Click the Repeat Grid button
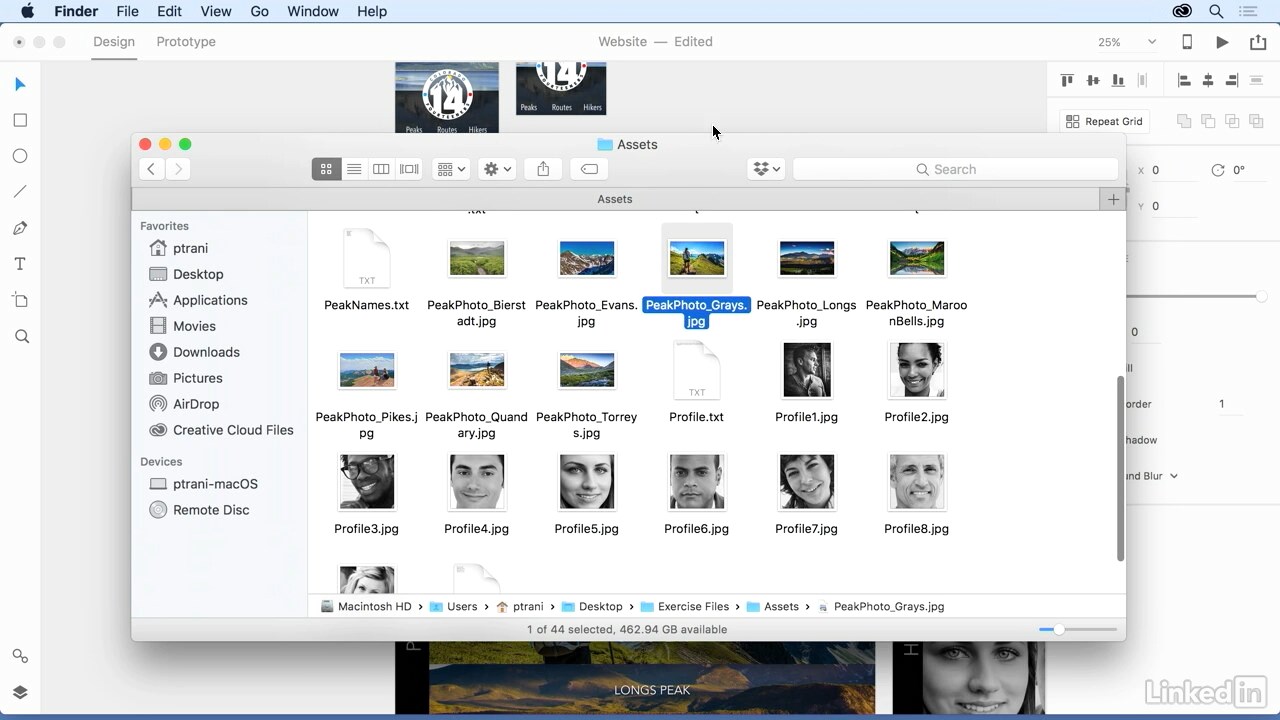Viewport: 1280px width, 720px height. tap(1104, 121)
